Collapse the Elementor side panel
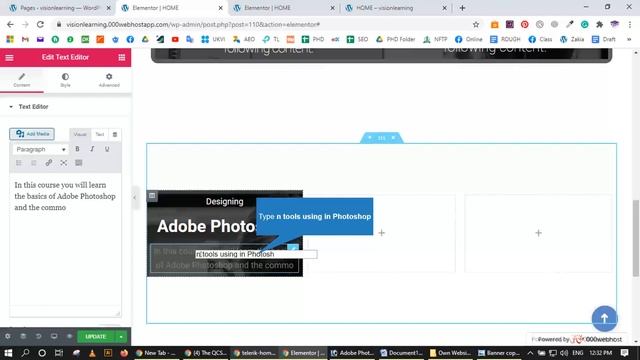Viewport: 640px width, 360px height. (135, 198)
